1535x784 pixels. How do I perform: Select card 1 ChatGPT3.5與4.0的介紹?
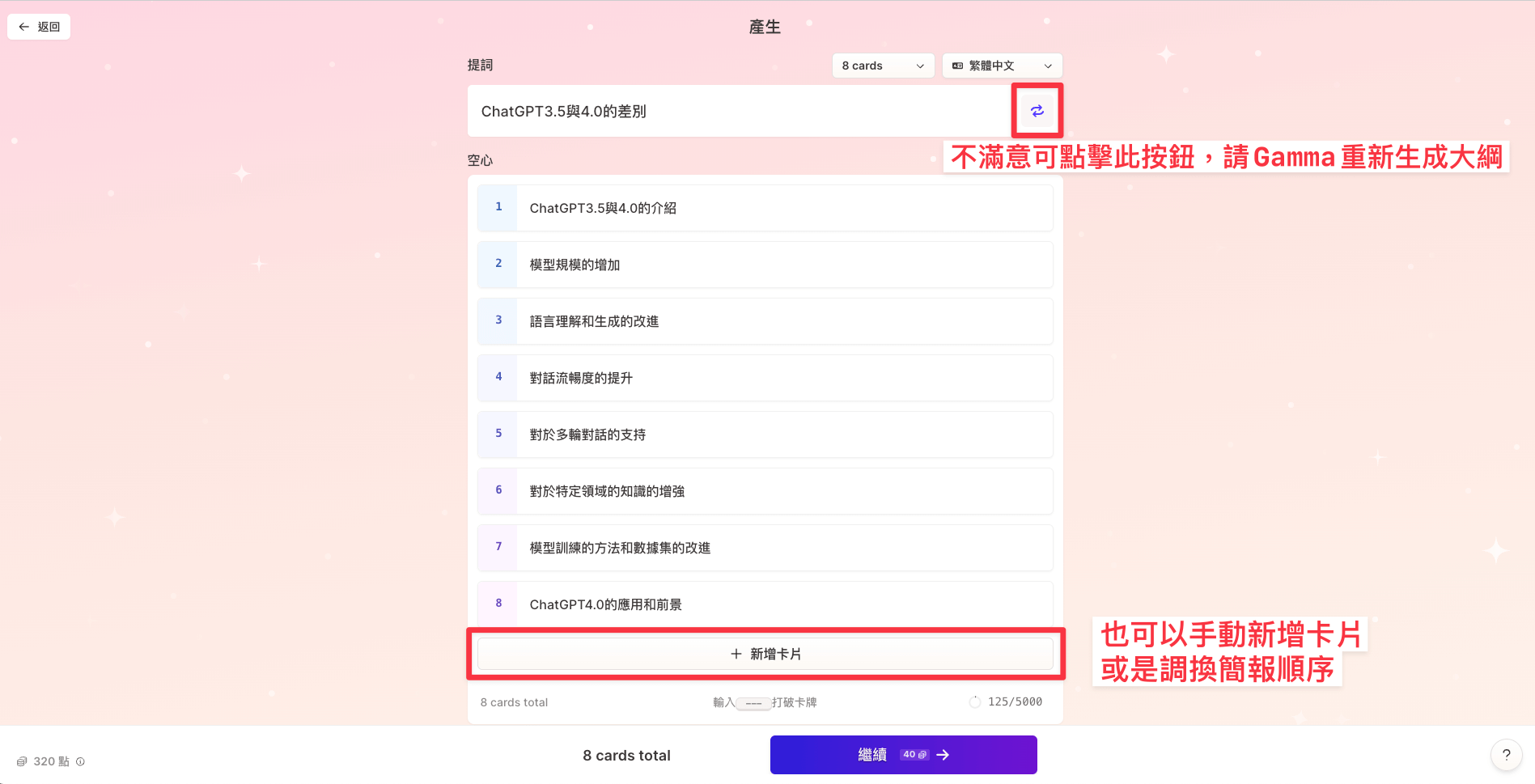point(783,208)
